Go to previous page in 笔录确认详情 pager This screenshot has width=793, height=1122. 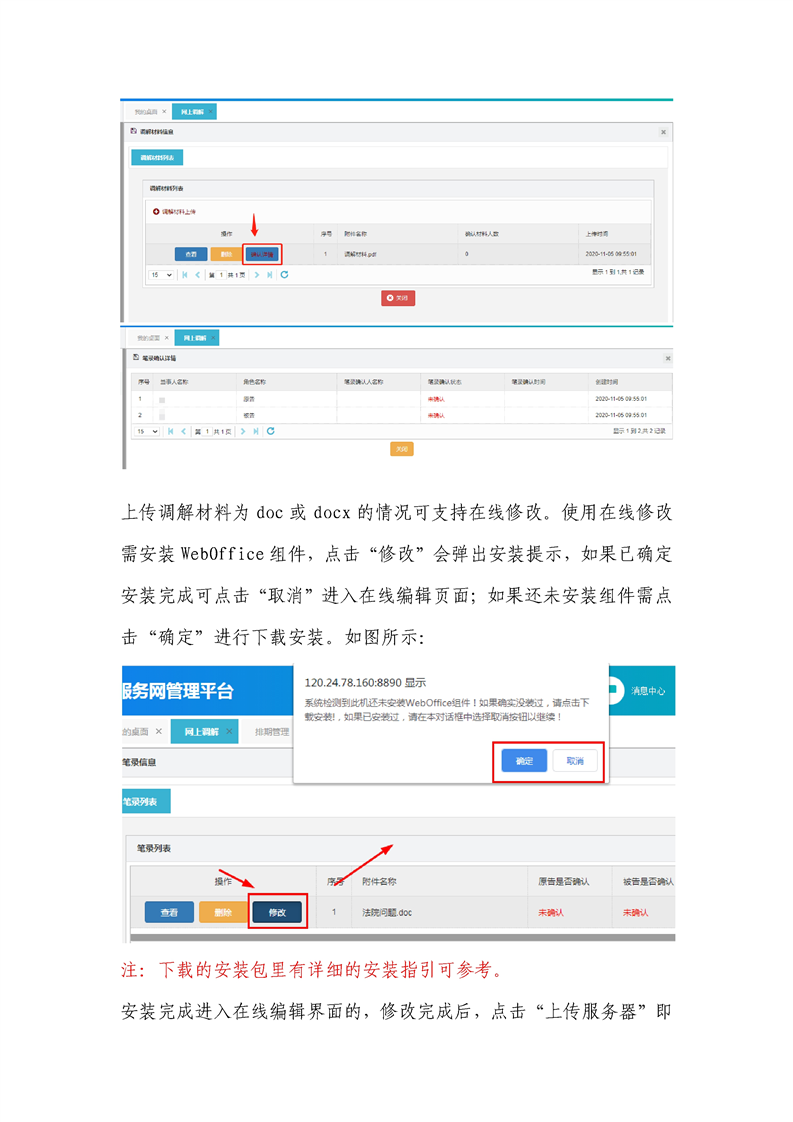pos(183,431)
